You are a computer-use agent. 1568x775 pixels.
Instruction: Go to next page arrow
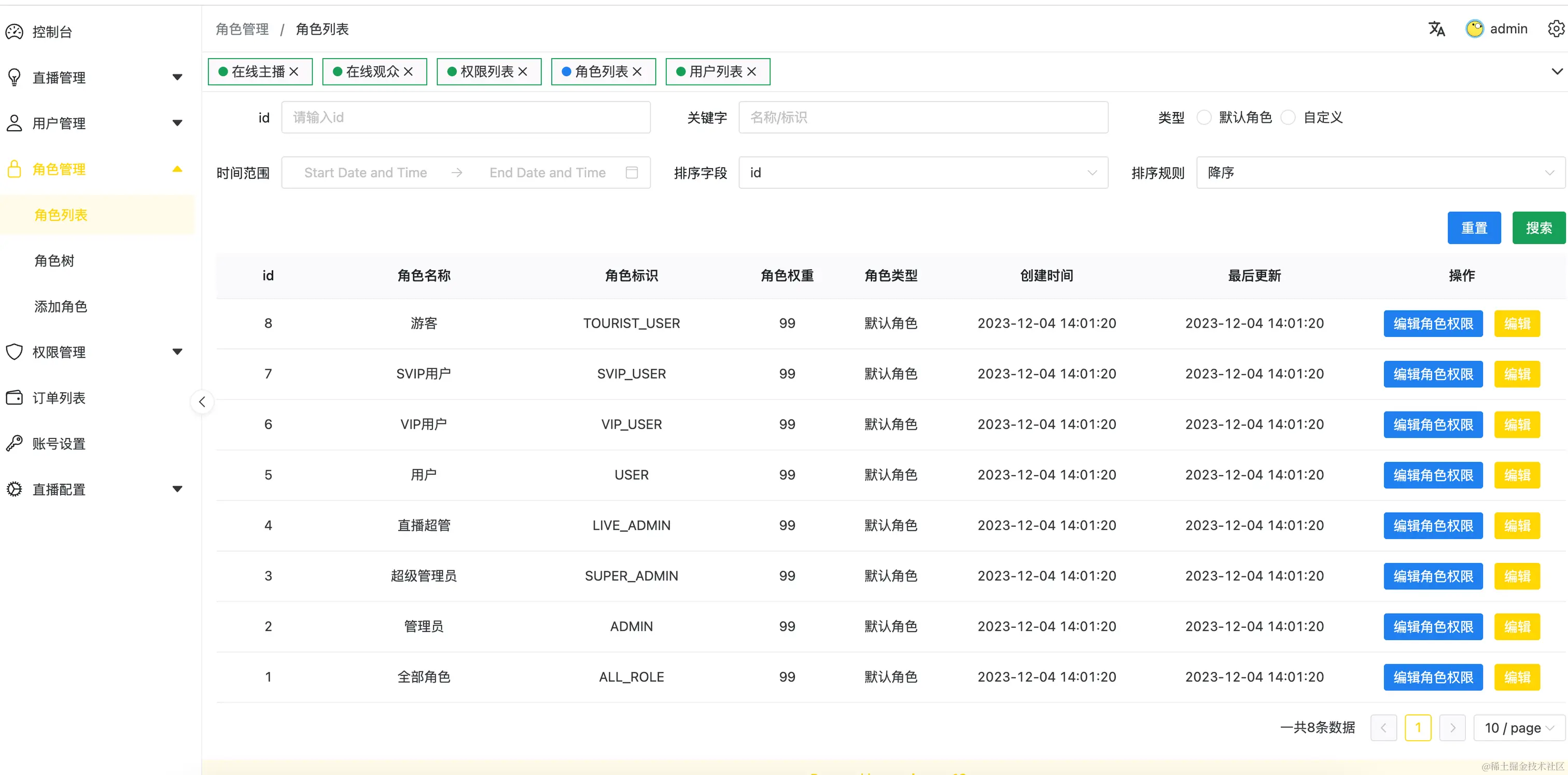pyautogui.click(x=1452, y=727)
